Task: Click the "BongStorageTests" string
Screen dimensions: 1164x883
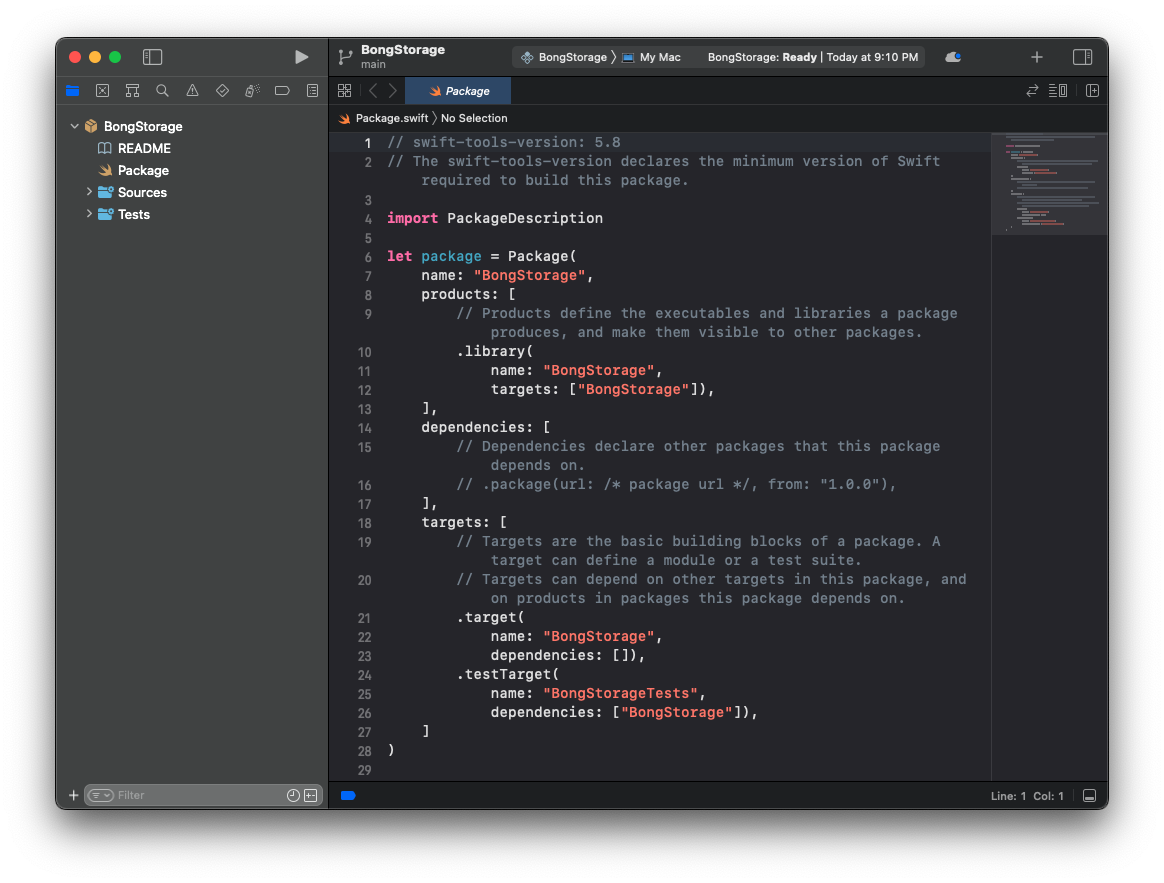Action: coord(620,694)
